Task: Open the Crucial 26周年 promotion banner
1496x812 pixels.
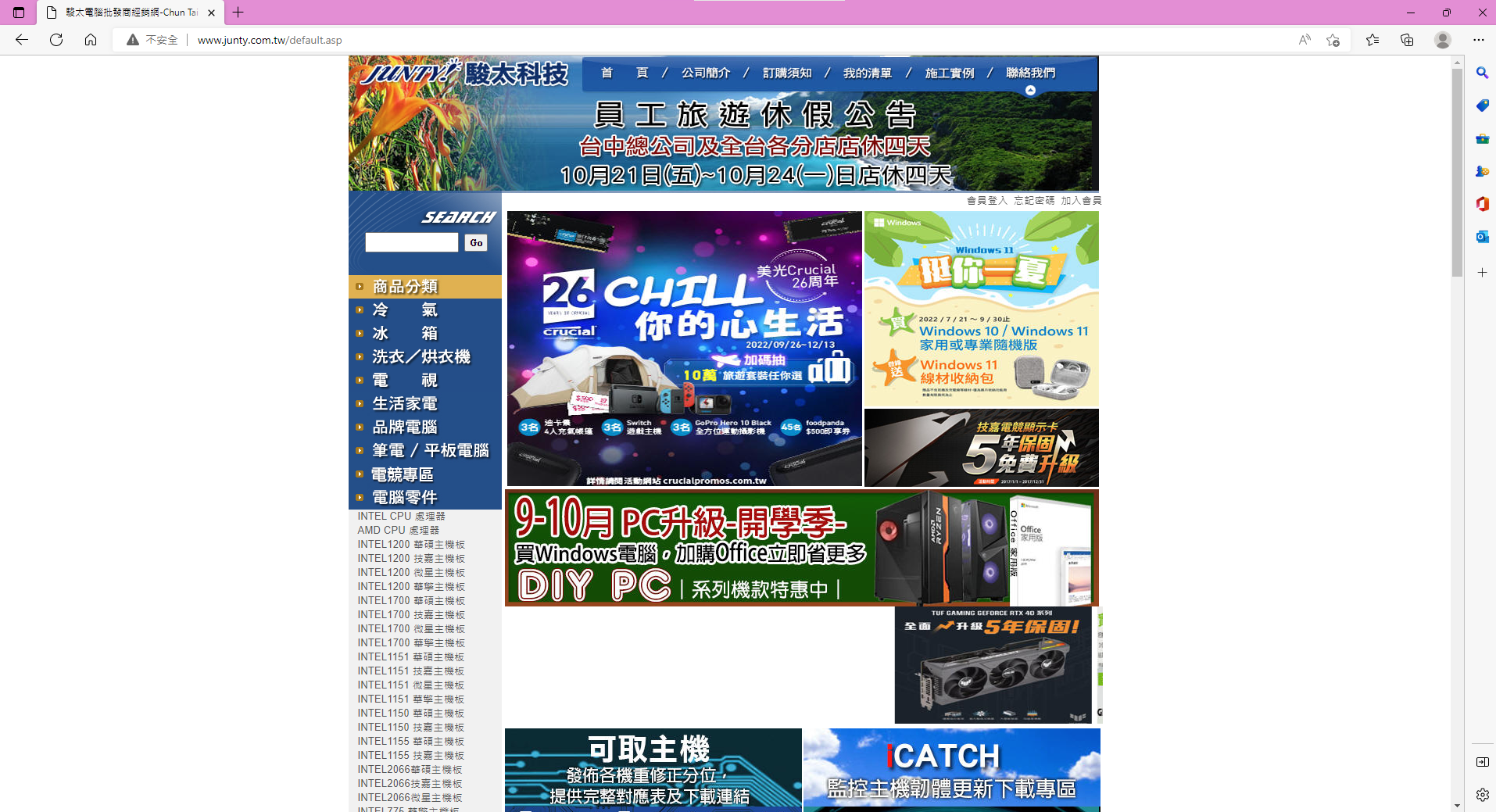Action: [x=685, y=349]
